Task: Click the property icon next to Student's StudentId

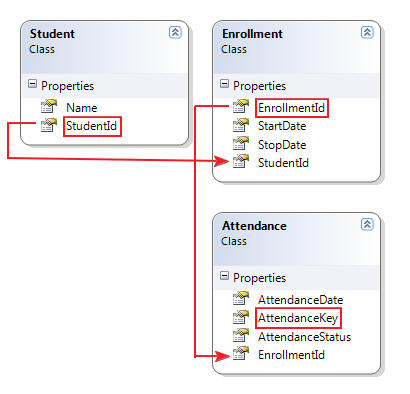Action: [x=49, y=125]
